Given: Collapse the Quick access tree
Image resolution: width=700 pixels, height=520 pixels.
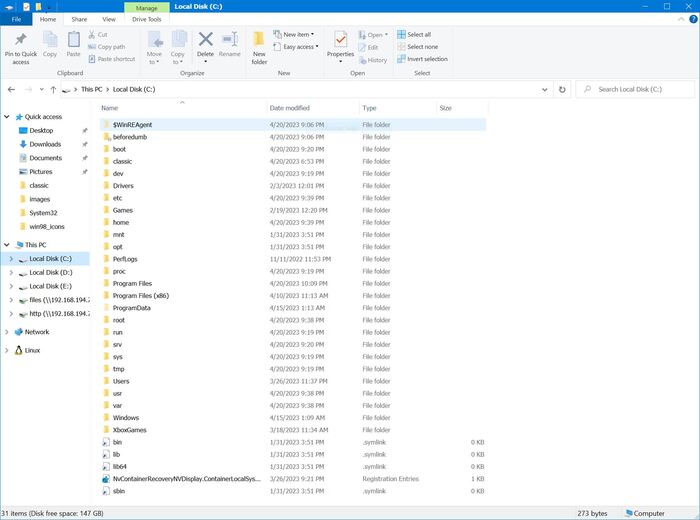Looking at the screenshot, I should (x=7, y=116).
